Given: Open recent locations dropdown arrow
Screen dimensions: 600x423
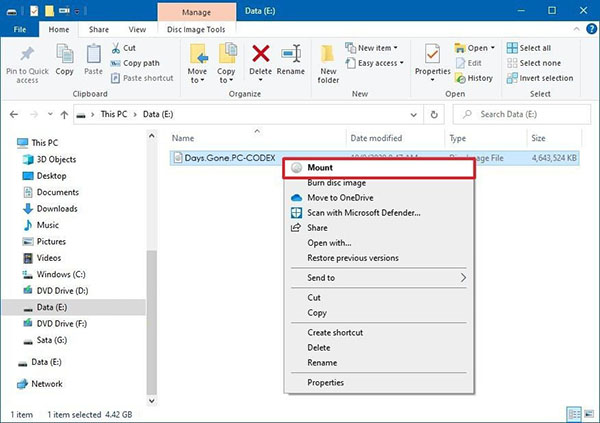Looking at the screenshot, I should point(50,114).
